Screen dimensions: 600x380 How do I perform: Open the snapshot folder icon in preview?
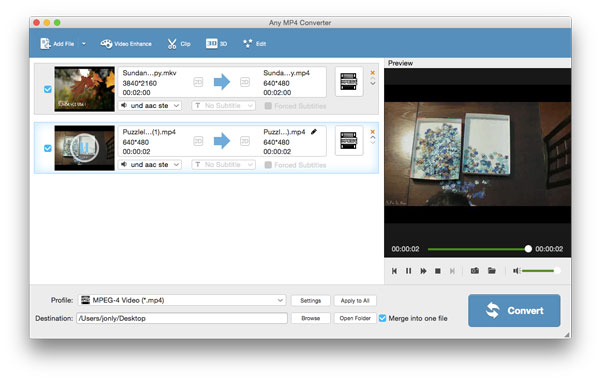492,271
